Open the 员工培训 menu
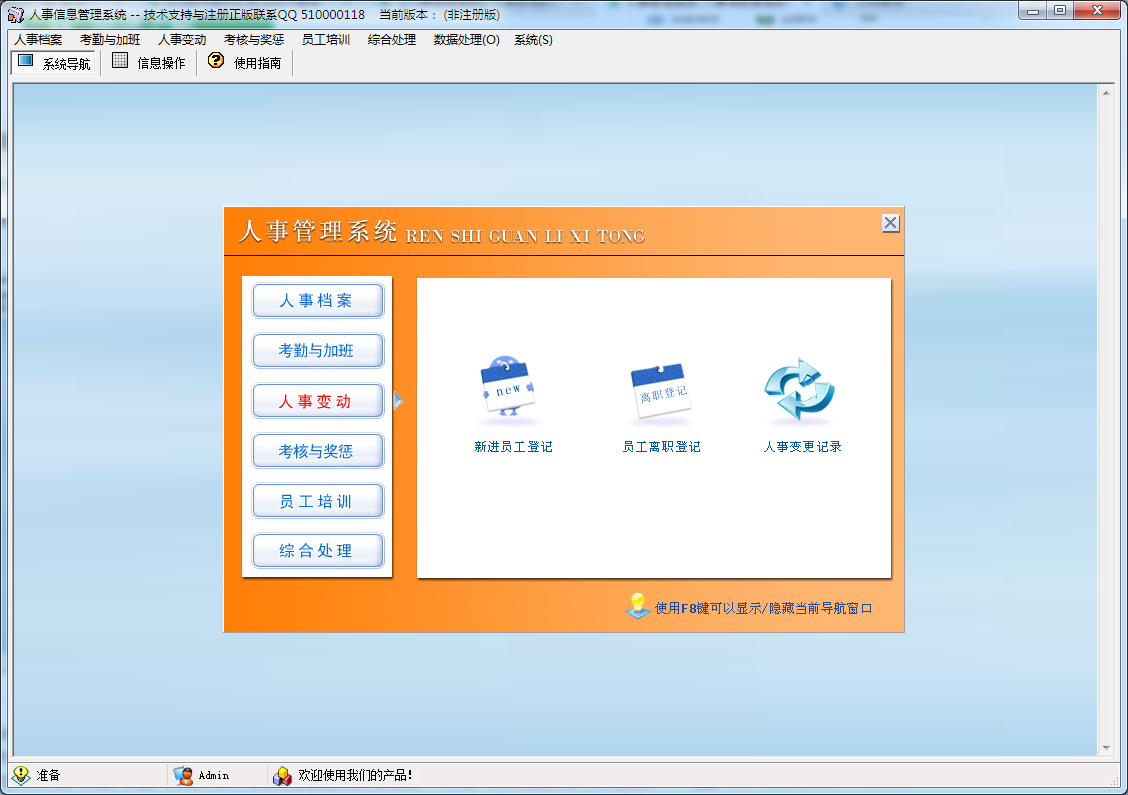The height and width of the screenshot is (795, 1128). coord(326,40)
